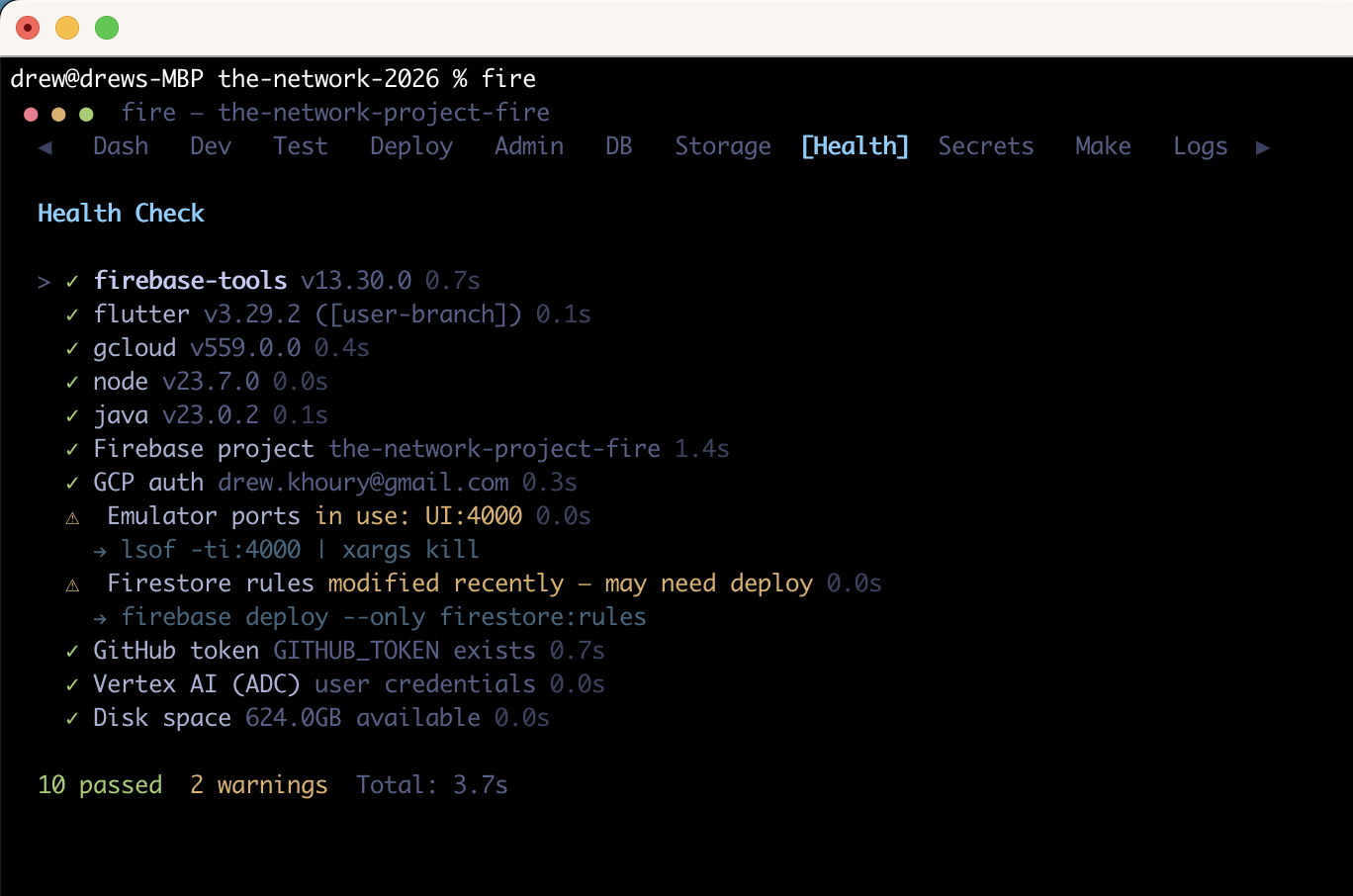Screen dimensions: 1353x896
Task: Click the warning icon for Emulator ports
Action: click(72, 517)
